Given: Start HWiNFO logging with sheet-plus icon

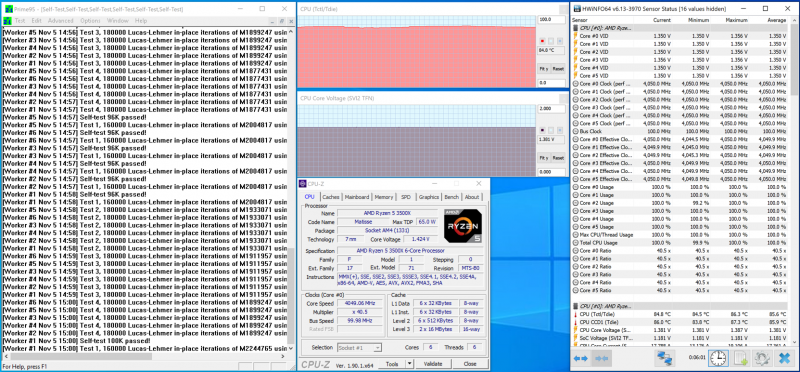Looking at the screenshot, I should (x=740, y=359).
